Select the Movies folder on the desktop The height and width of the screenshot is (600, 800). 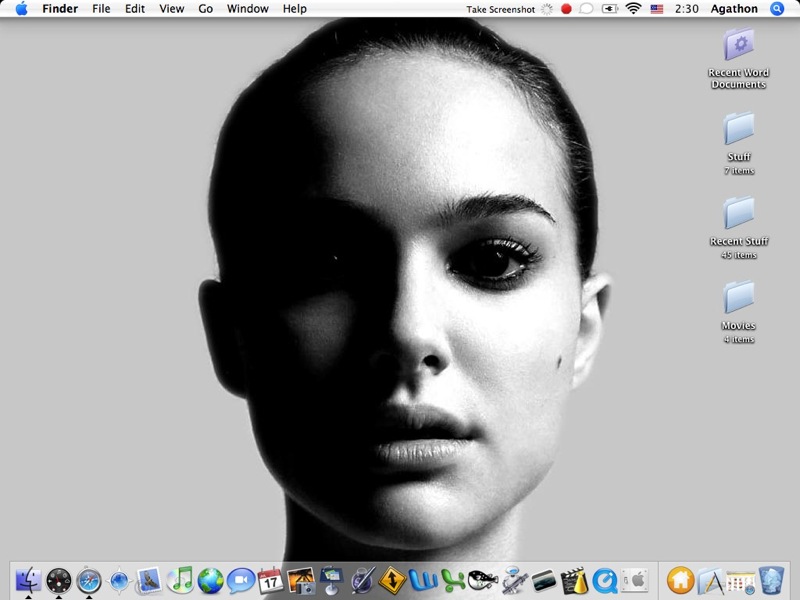point(738,299)
